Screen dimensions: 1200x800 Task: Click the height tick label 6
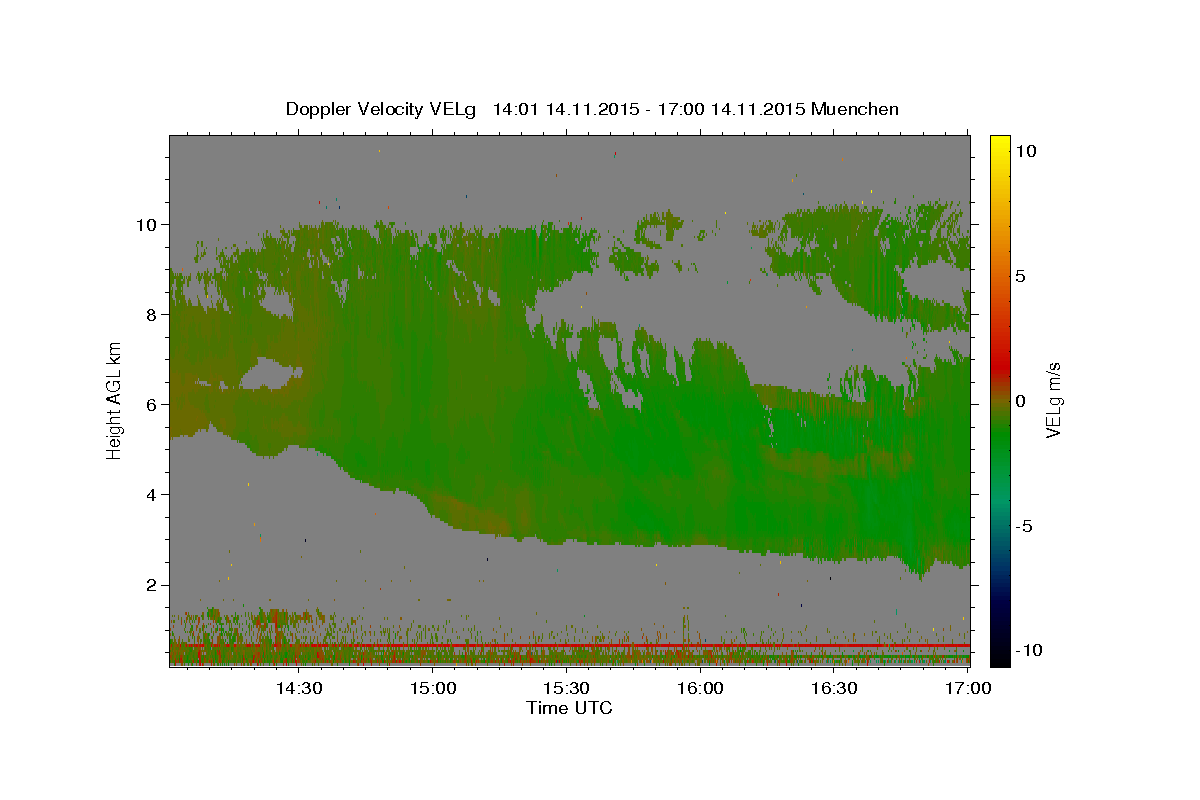(x=153, y=404)
